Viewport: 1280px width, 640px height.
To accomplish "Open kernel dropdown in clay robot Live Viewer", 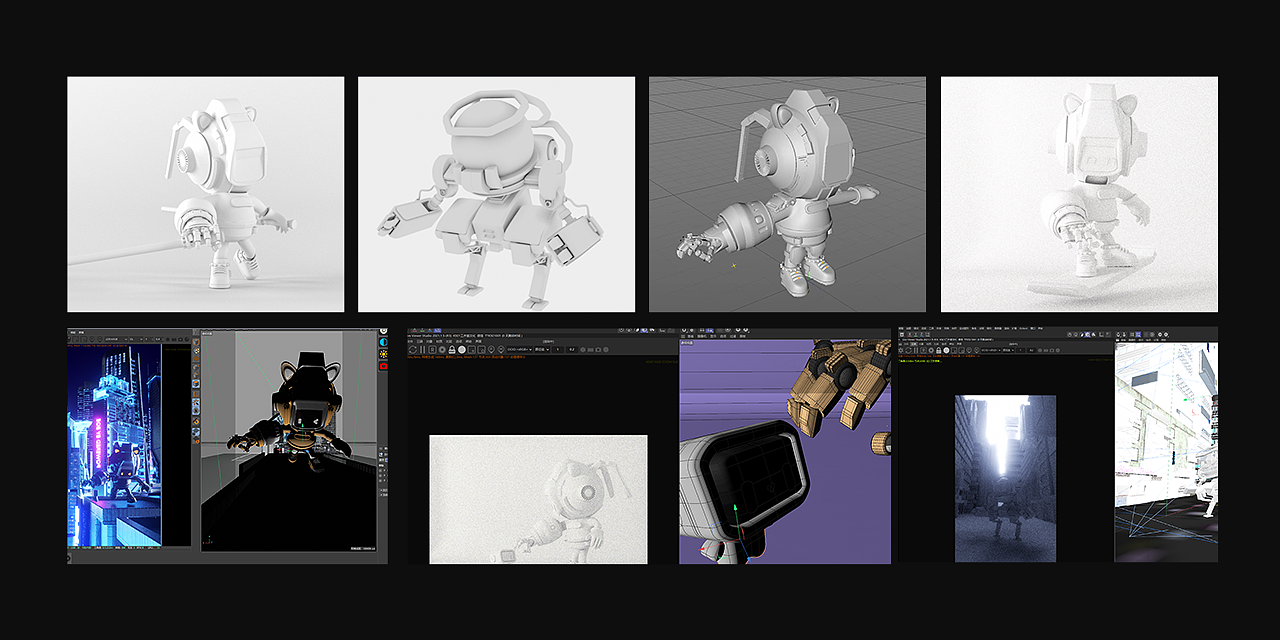I will coord(520,350).
